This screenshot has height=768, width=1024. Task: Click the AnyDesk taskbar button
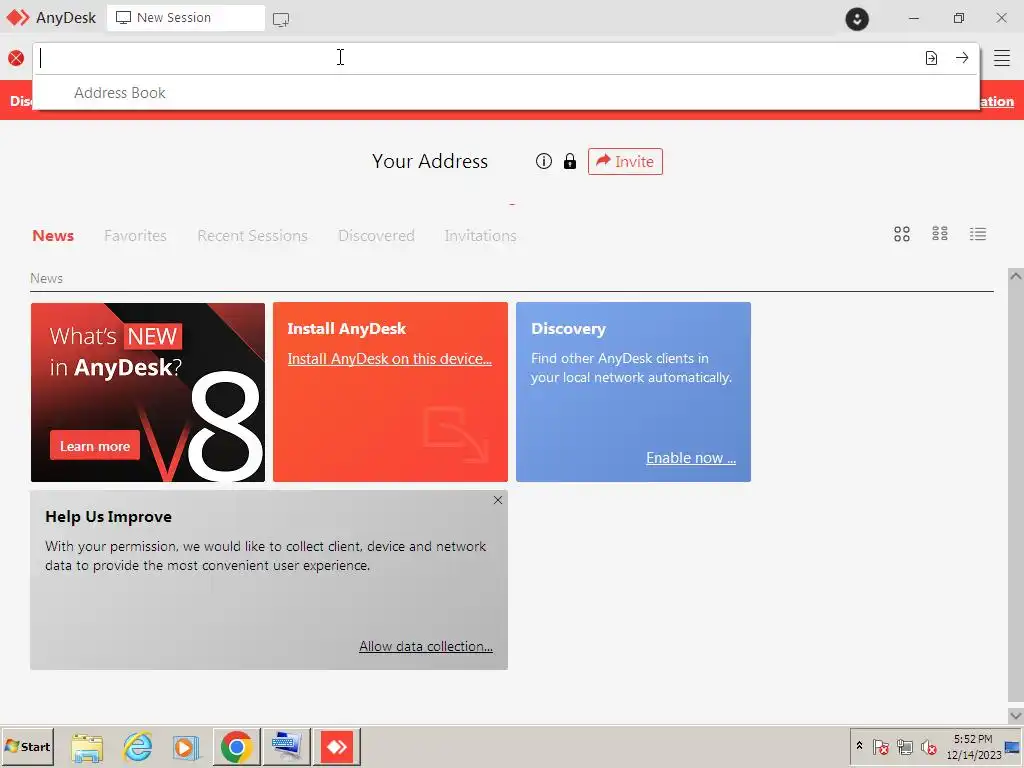pyautogui.click(x=337, y=747)
